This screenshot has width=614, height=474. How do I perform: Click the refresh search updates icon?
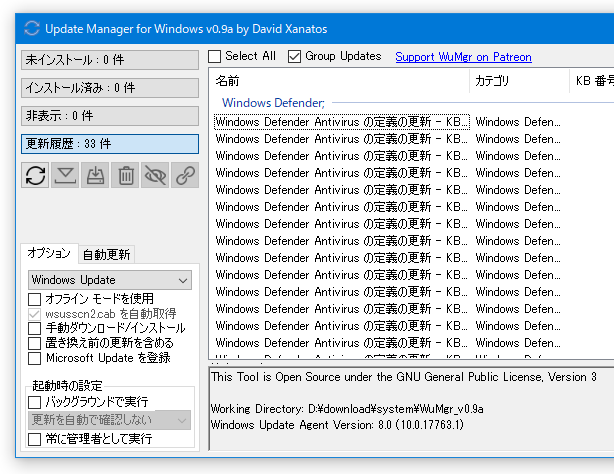pyautogui.click(x=35, y=175)
